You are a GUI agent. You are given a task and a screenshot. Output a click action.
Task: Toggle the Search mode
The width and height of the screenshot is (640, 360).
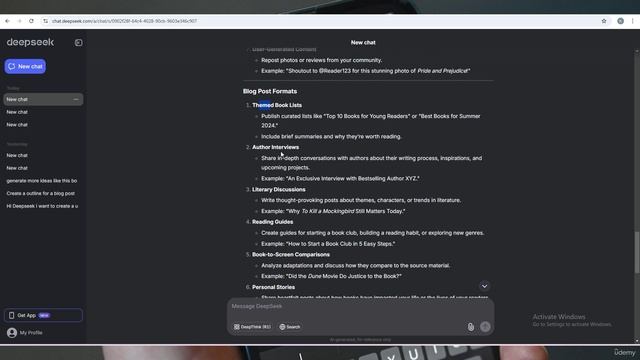tap(290, 327)
